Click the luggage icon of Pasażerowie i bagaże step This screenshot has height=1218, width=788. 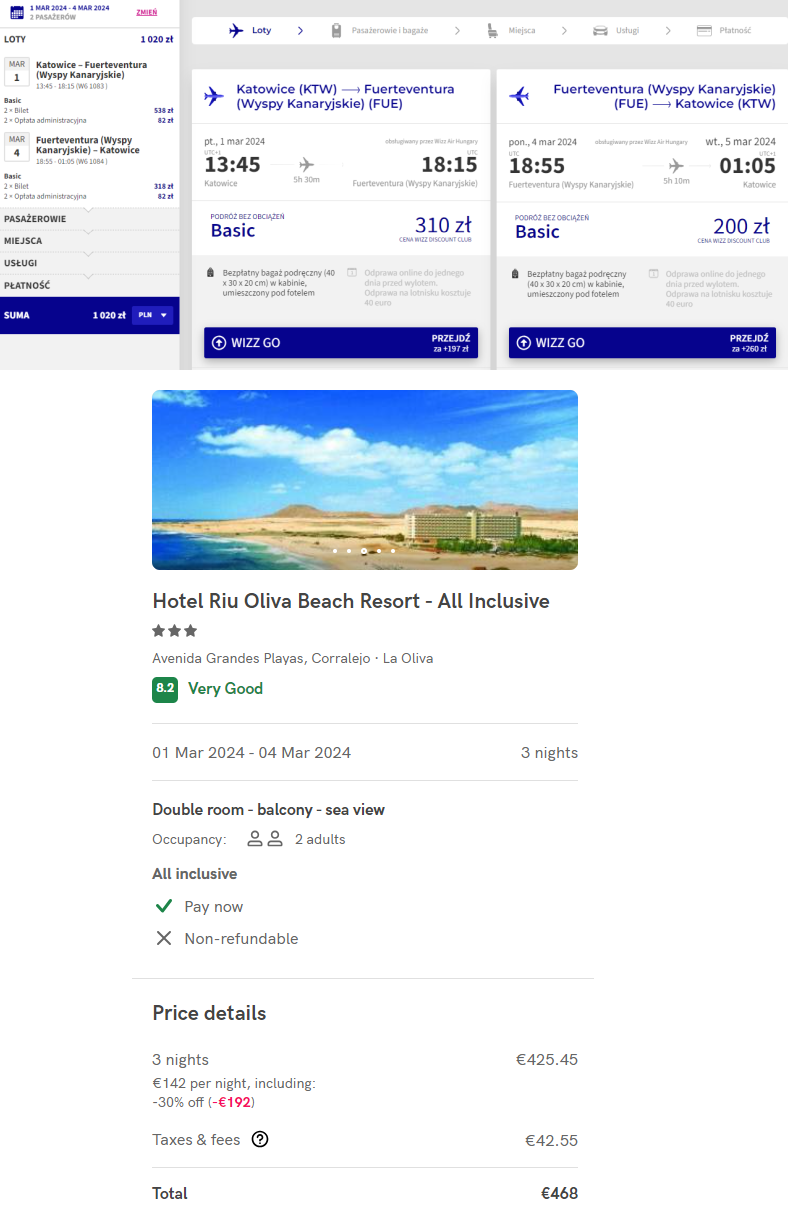337,30
